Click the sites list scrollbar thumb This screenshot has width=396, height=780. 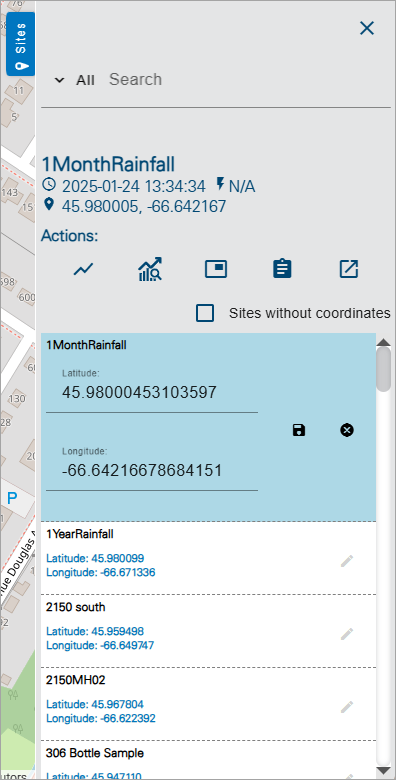point(384,369)
